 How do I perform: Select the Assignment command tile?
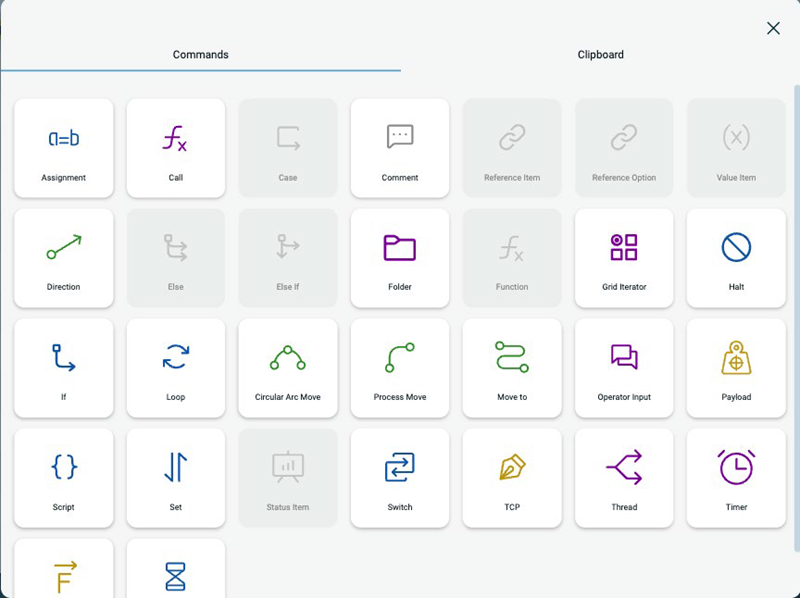pos(64,148)
